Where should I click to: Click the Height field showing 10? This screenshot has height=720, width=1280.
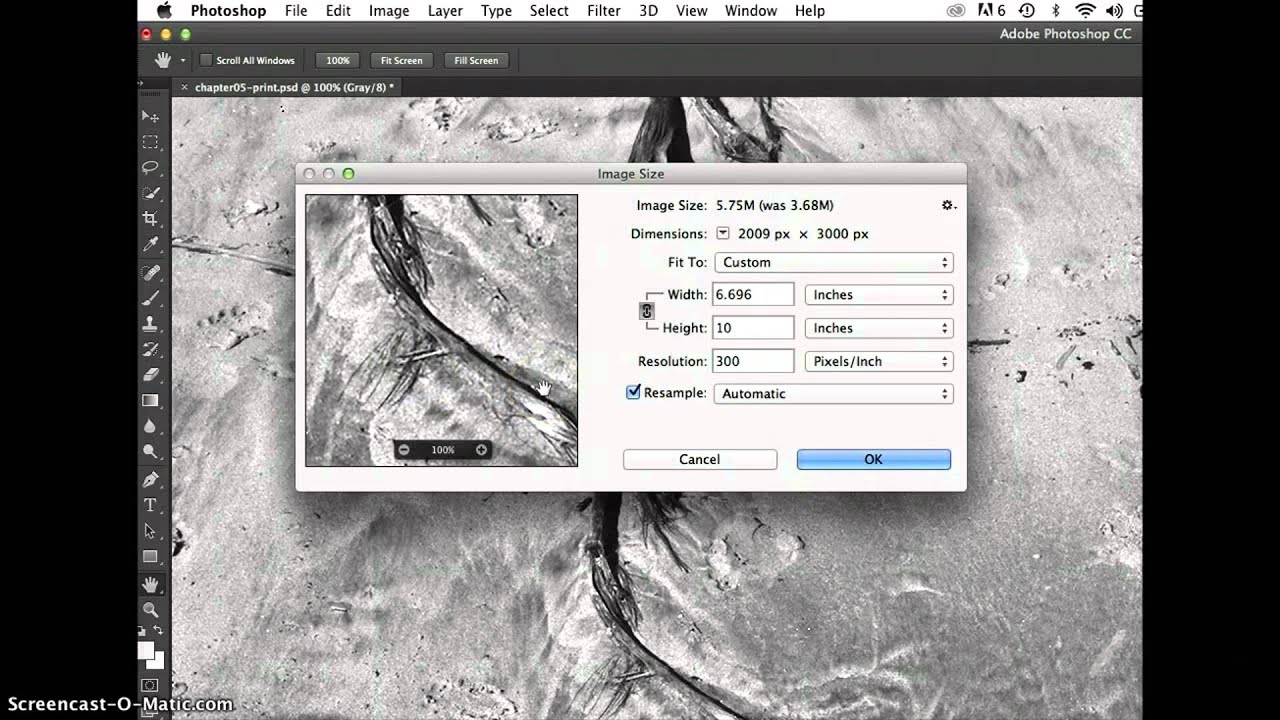point(753,328)
